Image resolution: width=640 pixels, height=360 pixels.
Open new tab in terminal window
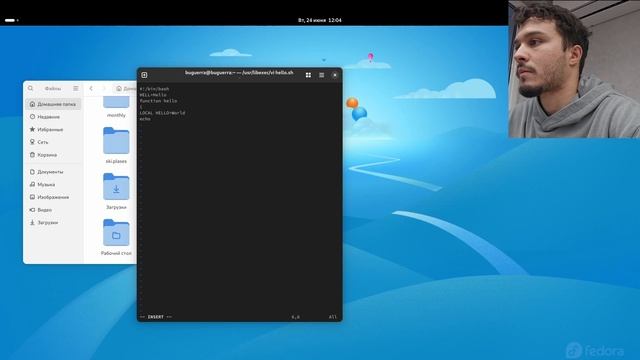tap(144, 75)
